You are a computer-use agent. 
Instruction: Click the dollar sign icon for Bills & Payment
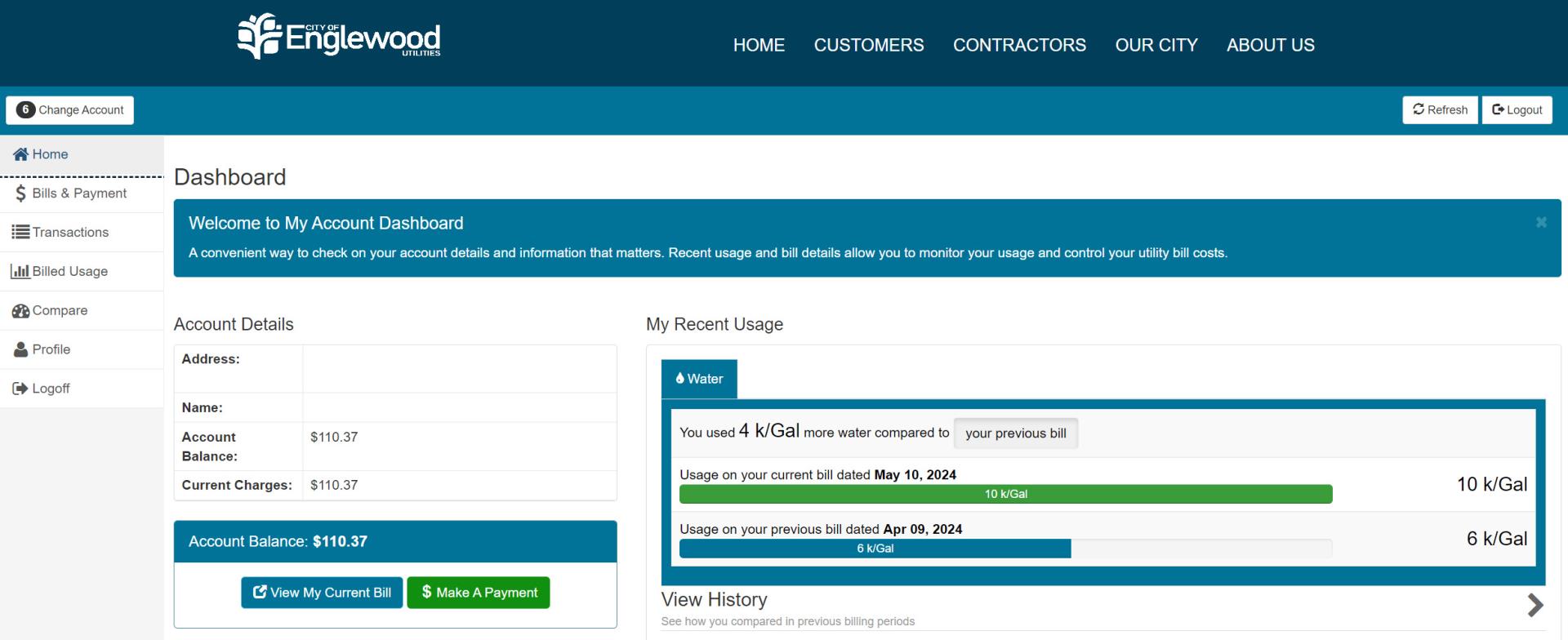tap(20, 193)
